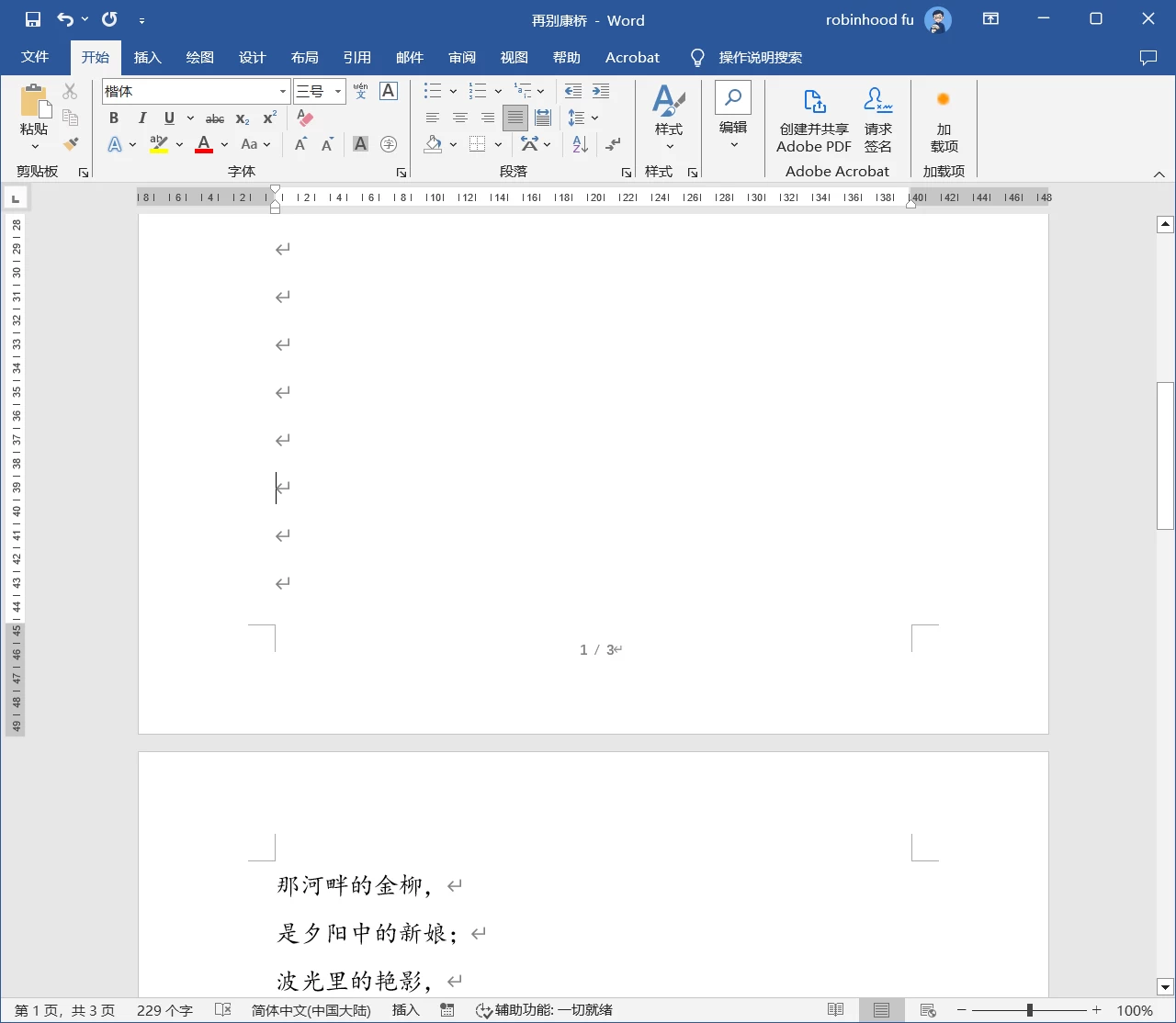Open the 布局 ribbon tab
This screenshot has height=1023, width=1176.
[x=304, y=57]
